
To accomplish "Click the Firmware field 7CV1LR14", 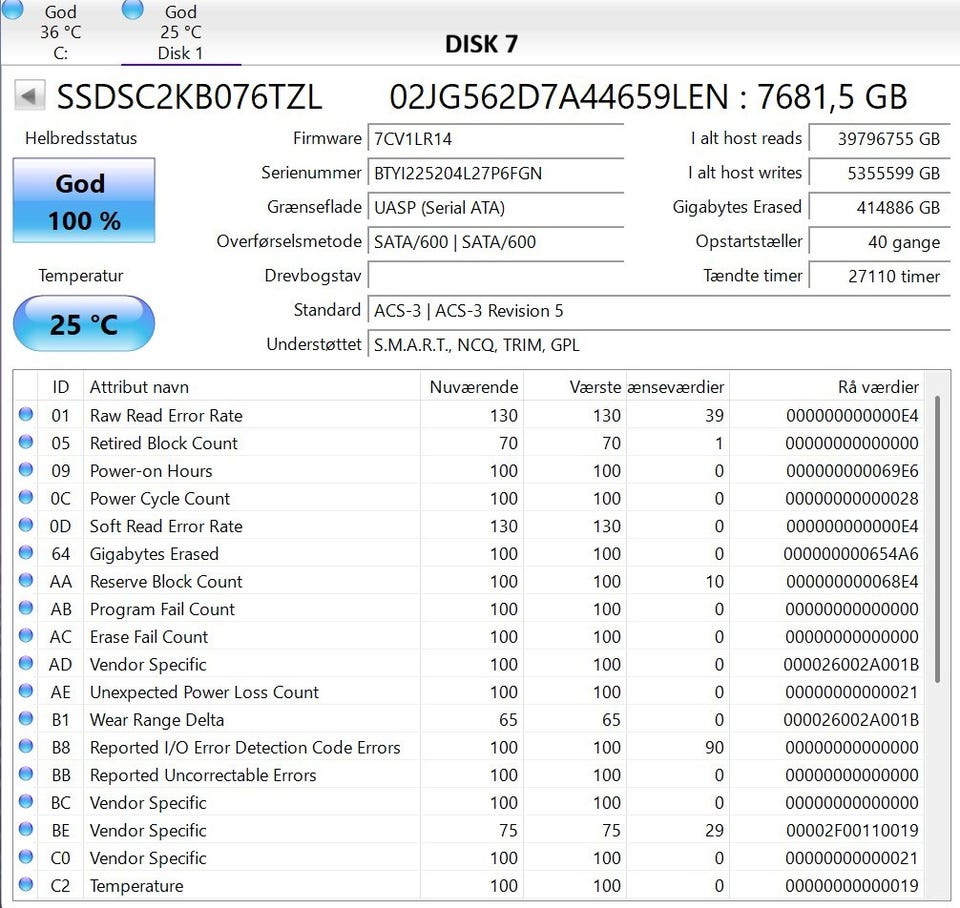I will [495, 139].
